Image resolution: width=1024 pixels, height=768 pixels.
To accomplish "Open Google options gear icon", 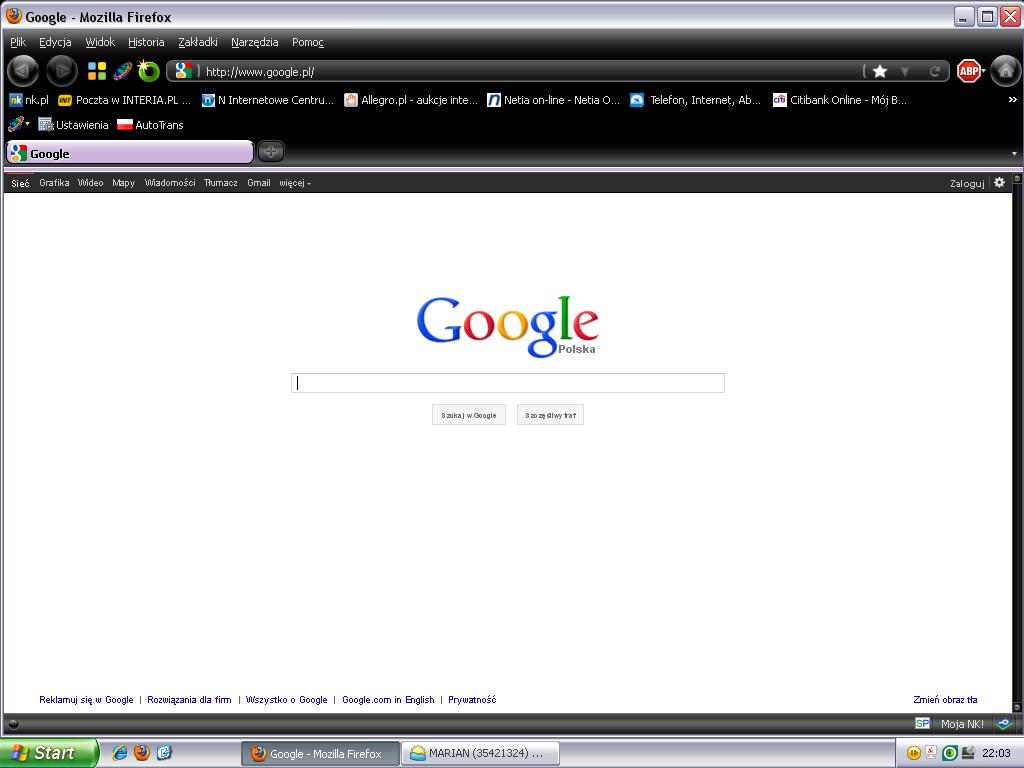I will point(1000,183).
